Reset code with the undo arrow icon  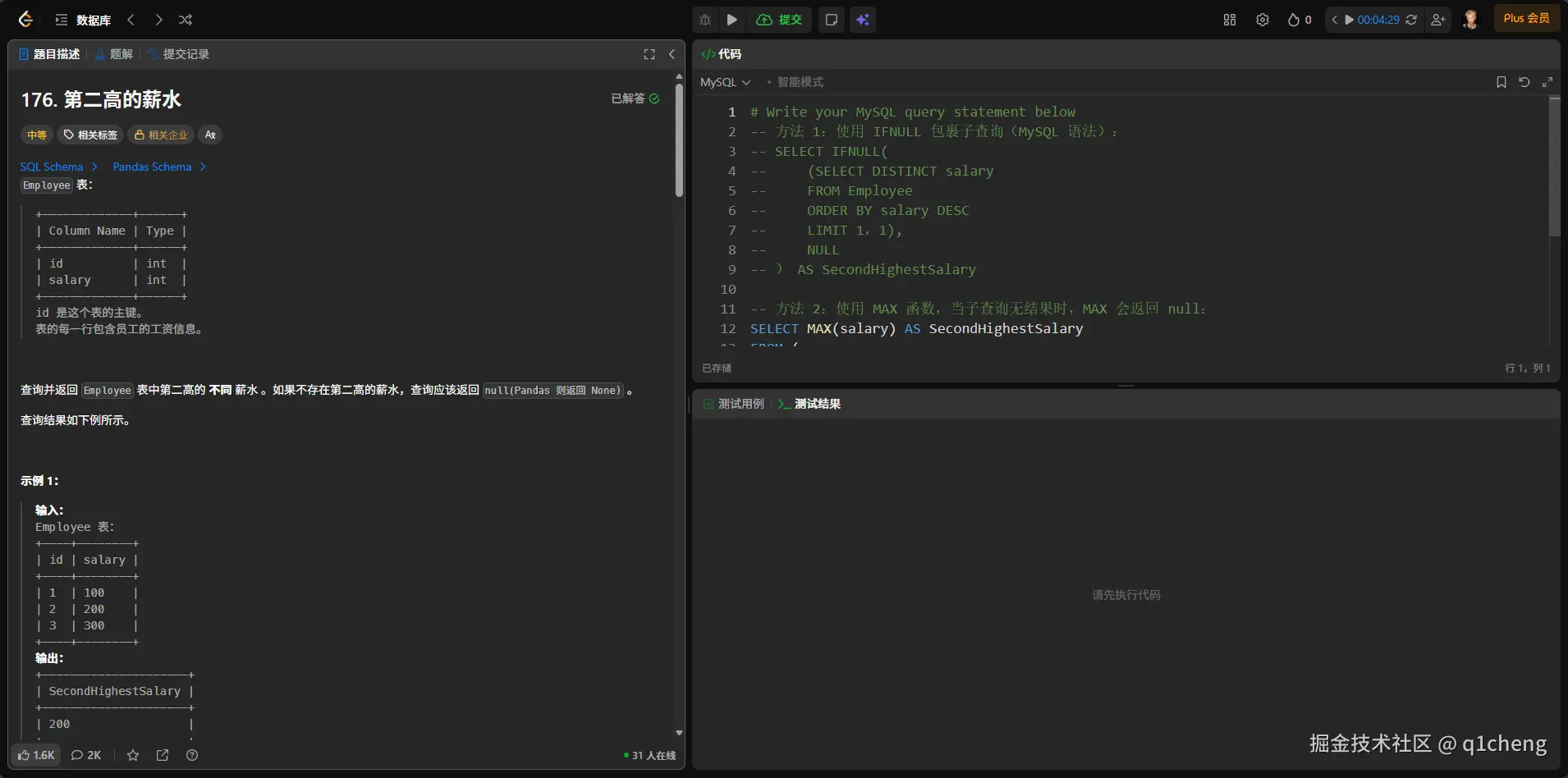1524,82
